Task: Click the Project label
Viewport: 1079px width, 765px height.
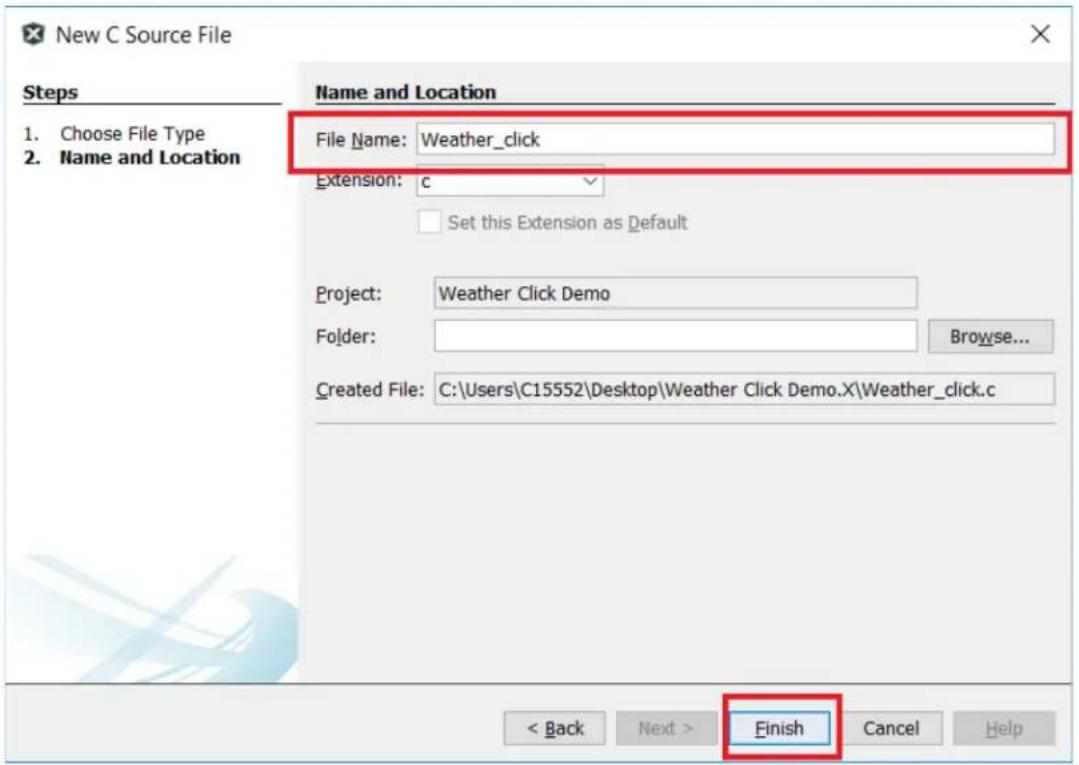Action: 348,294
